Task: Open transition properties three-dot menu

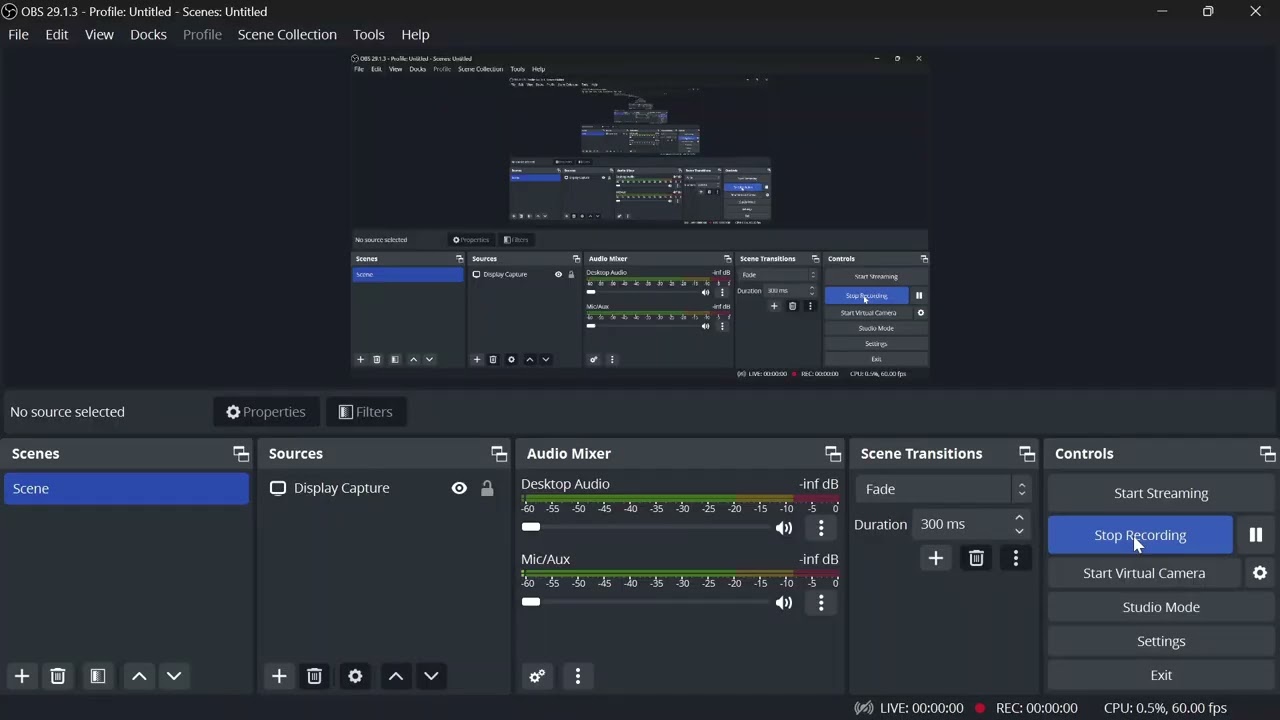Action: click(1016, 558)
